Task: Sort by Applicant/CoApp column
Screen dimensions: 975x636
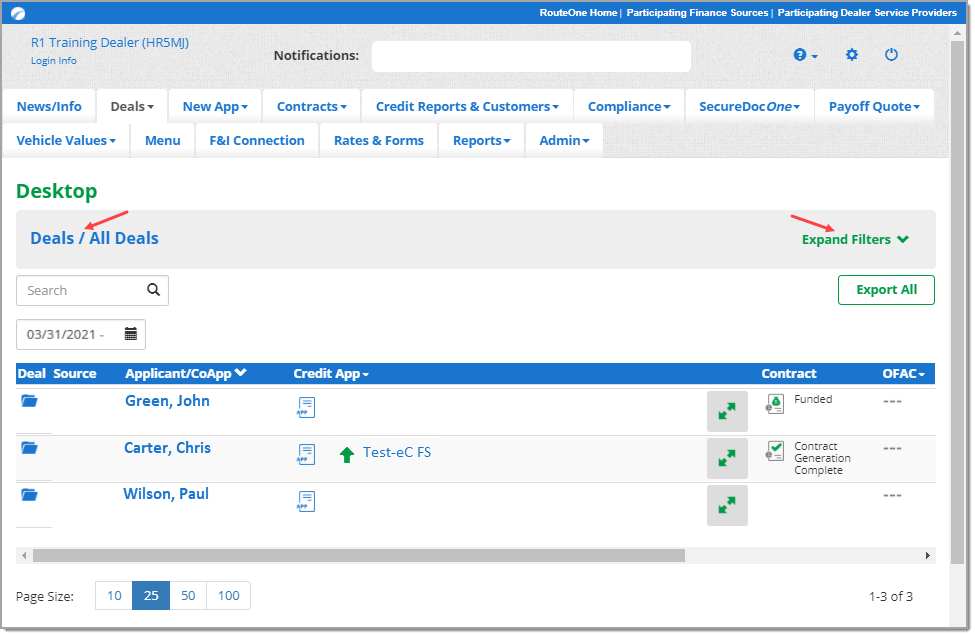Action: pyautogui.click(x=185, y=373)
